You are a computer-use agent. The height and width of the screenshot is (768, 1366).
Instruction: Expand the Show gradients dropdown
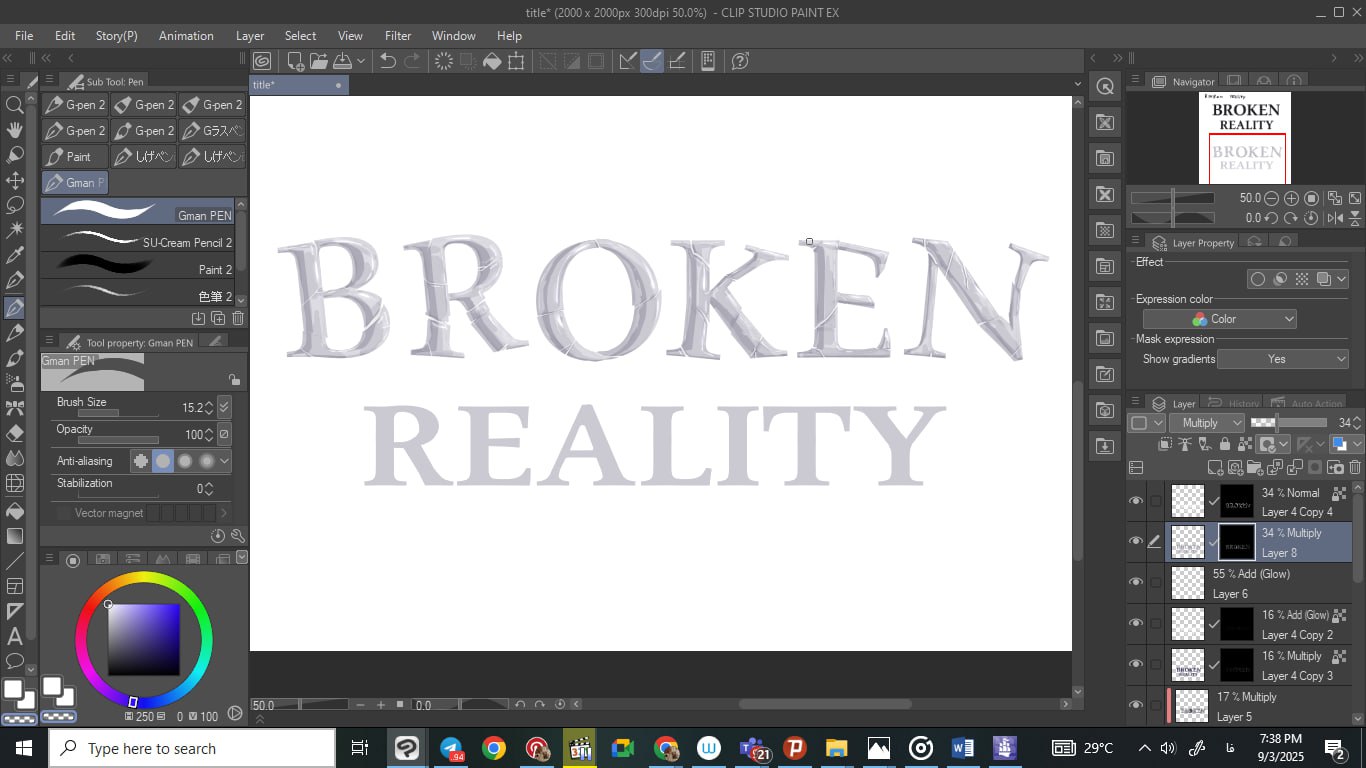click(x=1282, y=359)
